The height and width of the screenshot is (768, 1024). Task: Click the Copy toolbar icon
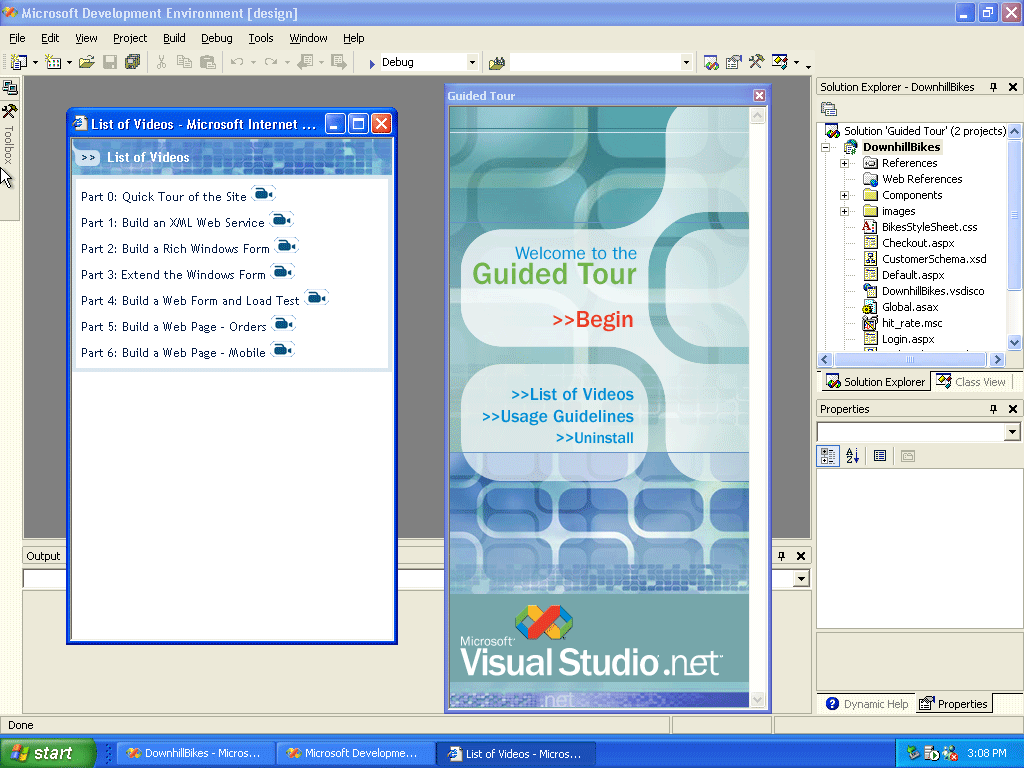tap(185, 62)
